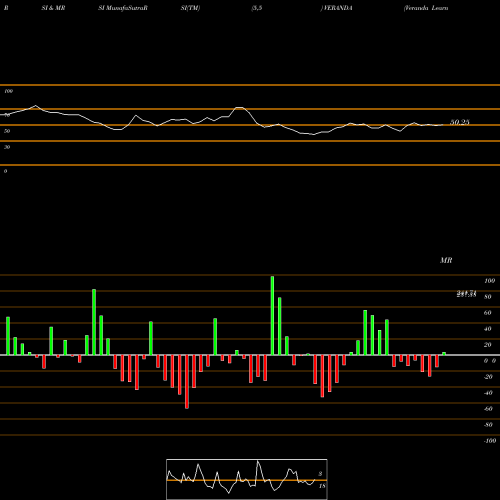Click the RSI value 50.25 label
The width and height of the screenshot is (500, 500).
pyautogui.click(x=460, y=122)
